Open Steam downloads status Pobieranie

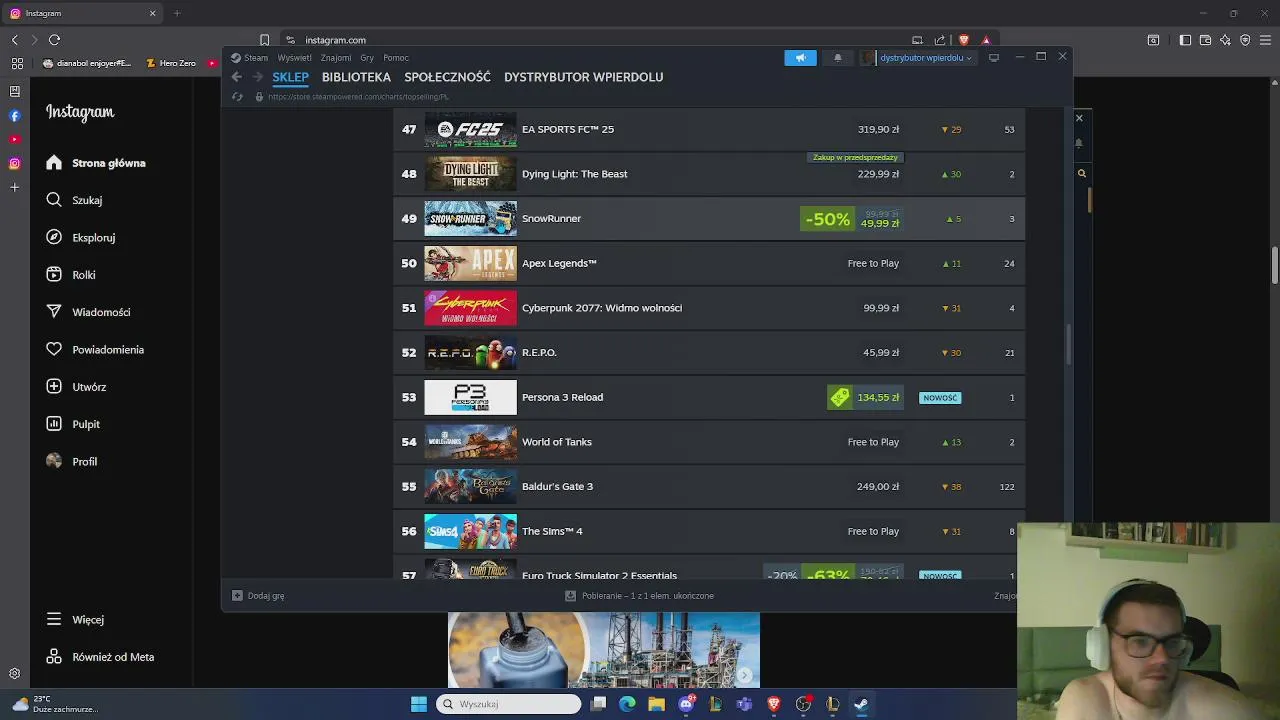[640, 596]
